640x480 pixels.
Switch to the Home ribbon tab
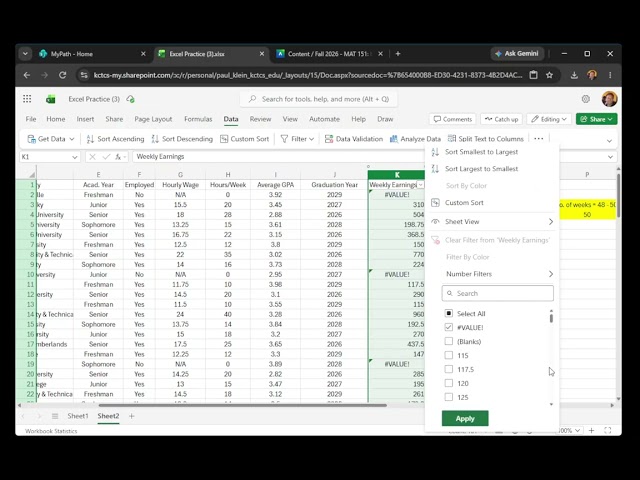pyautogui.click(x=56, y=119)
